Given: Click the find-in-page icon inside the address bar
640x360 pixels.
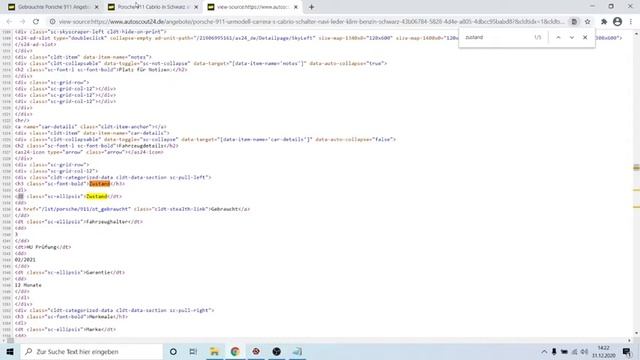Looking at the screenshot, I should [x=574, y=22].
